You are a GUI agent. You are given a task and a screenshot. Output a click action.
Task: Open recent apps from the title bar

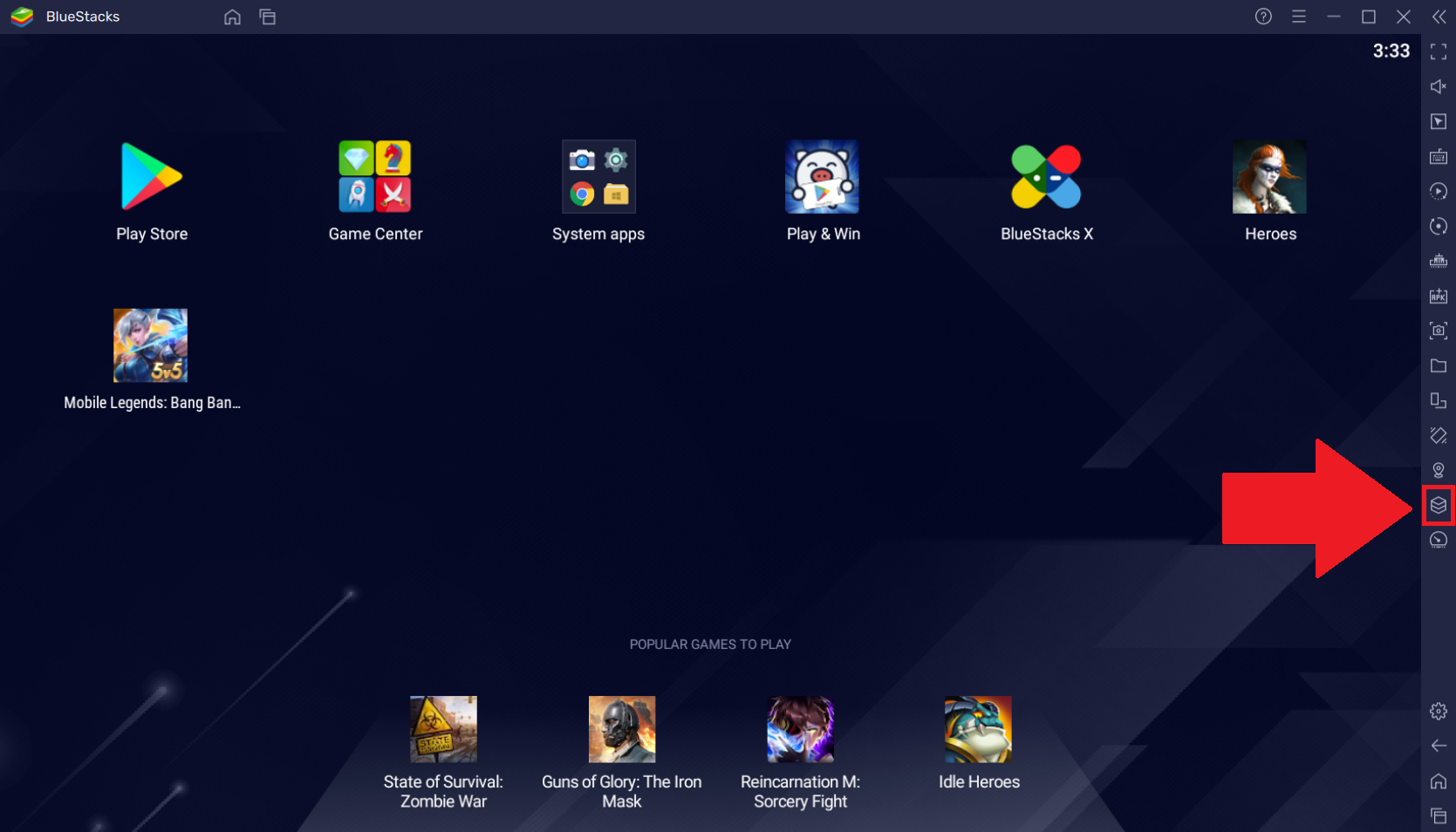268,17
